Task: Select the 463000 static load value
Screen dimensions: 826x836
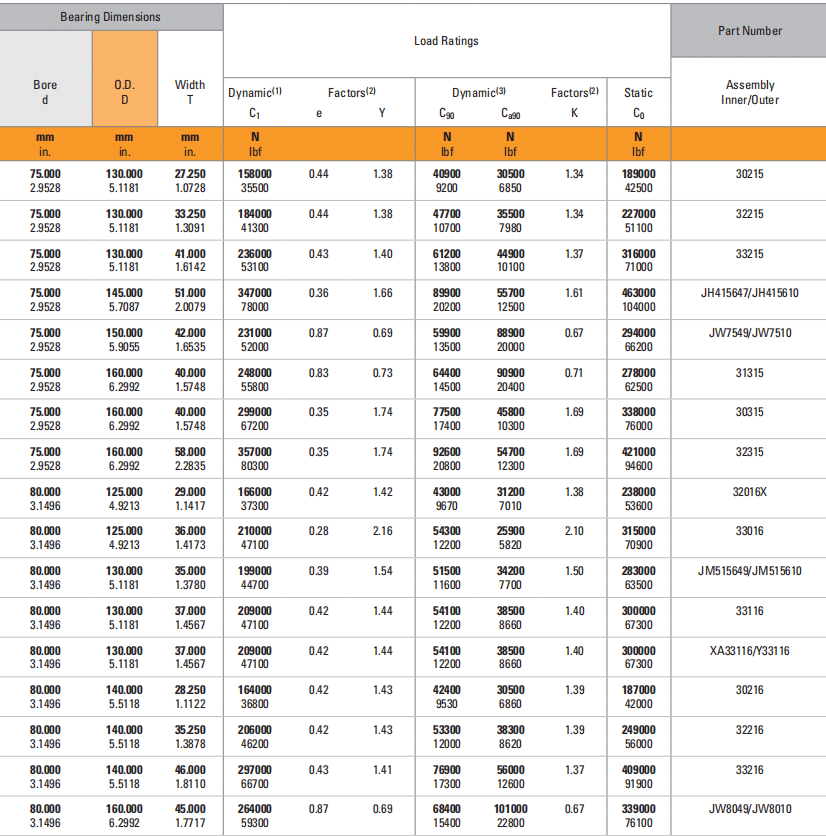Action: [638, 293]
